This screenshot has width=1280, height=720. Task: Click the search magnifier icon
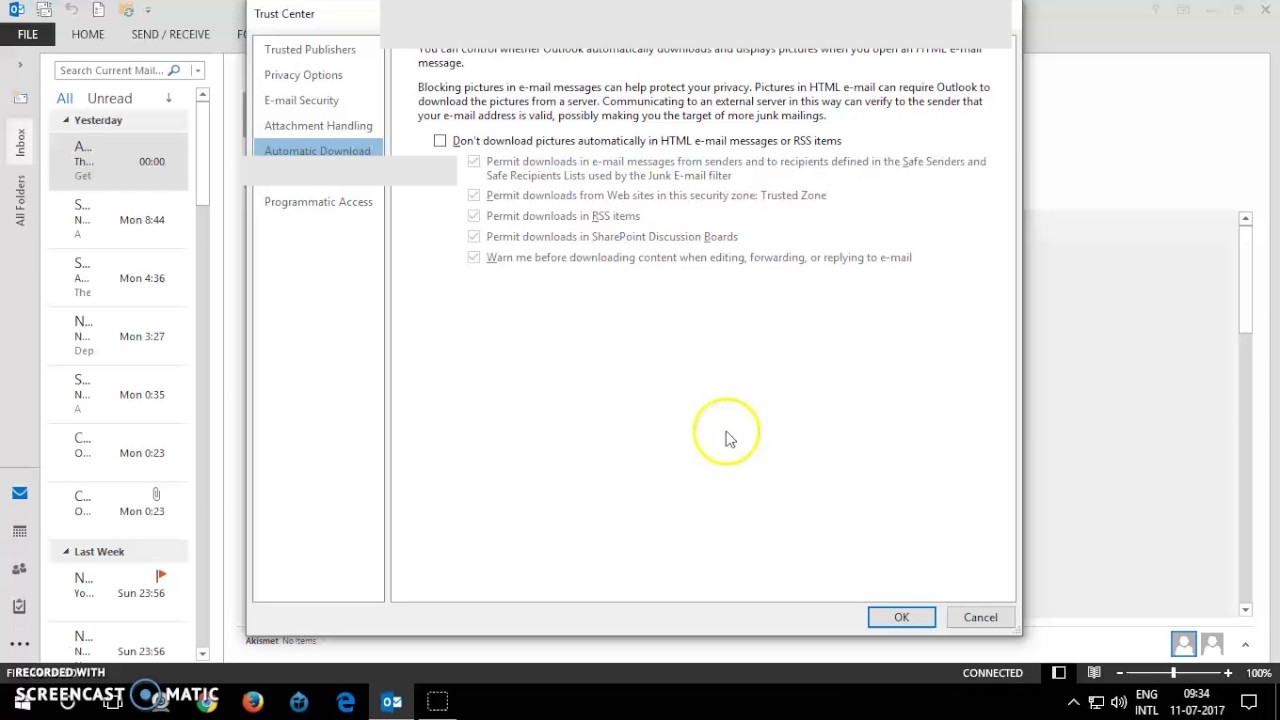175,70
